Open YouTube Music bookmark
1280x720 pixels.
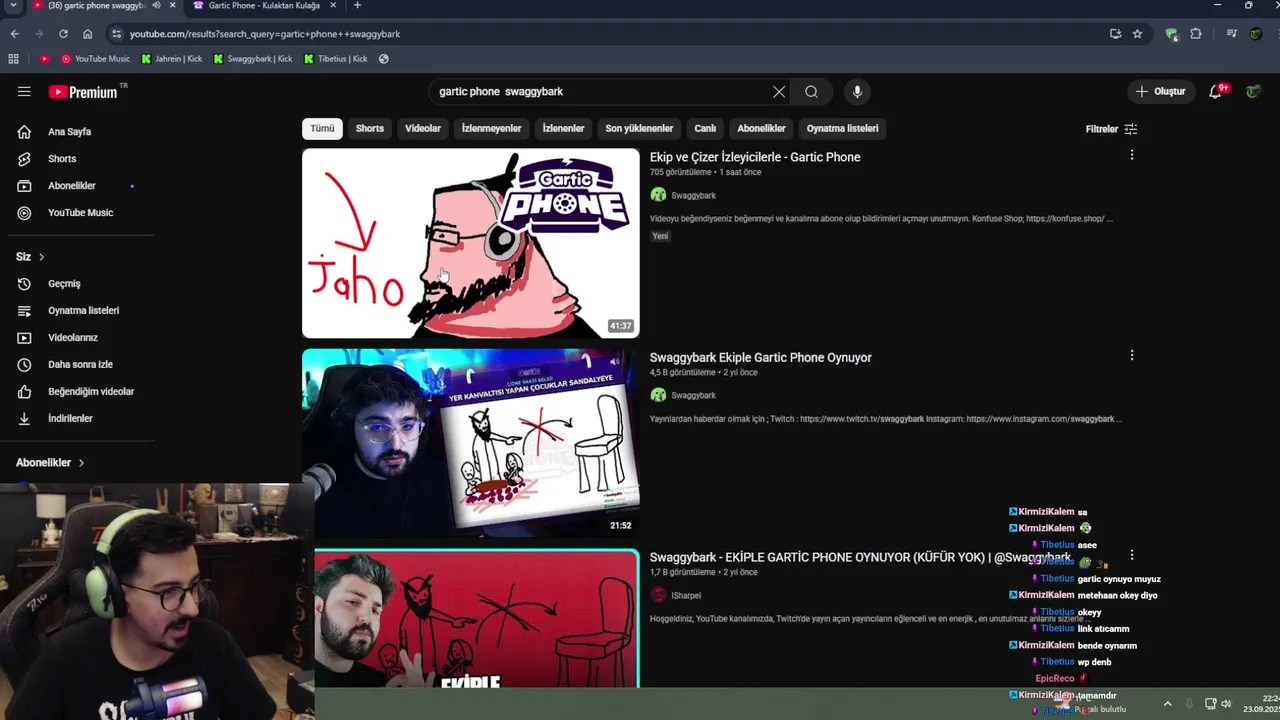coord(96,59)
